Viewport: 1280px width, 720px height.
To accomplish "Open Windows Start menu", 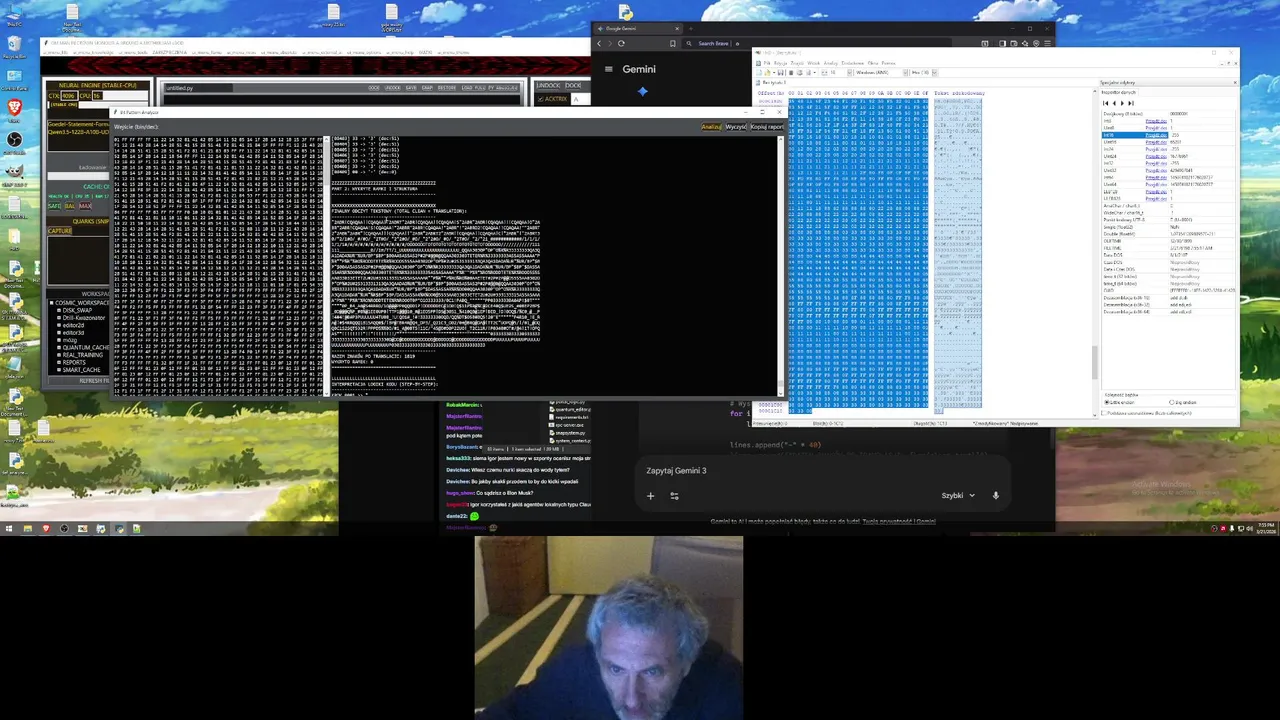I will (9, 528).
